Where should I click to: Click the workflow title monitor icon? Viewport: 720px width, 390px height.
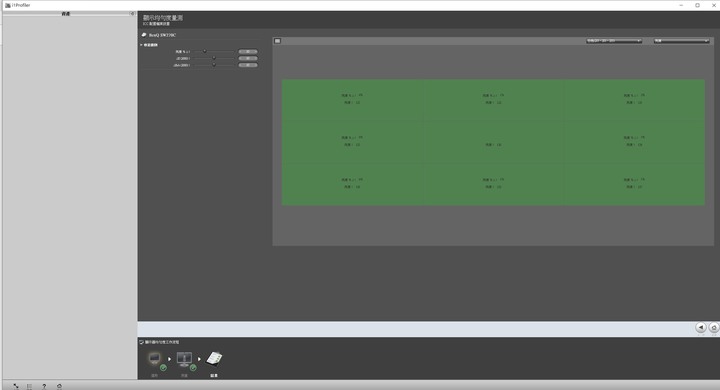[141, 342]
